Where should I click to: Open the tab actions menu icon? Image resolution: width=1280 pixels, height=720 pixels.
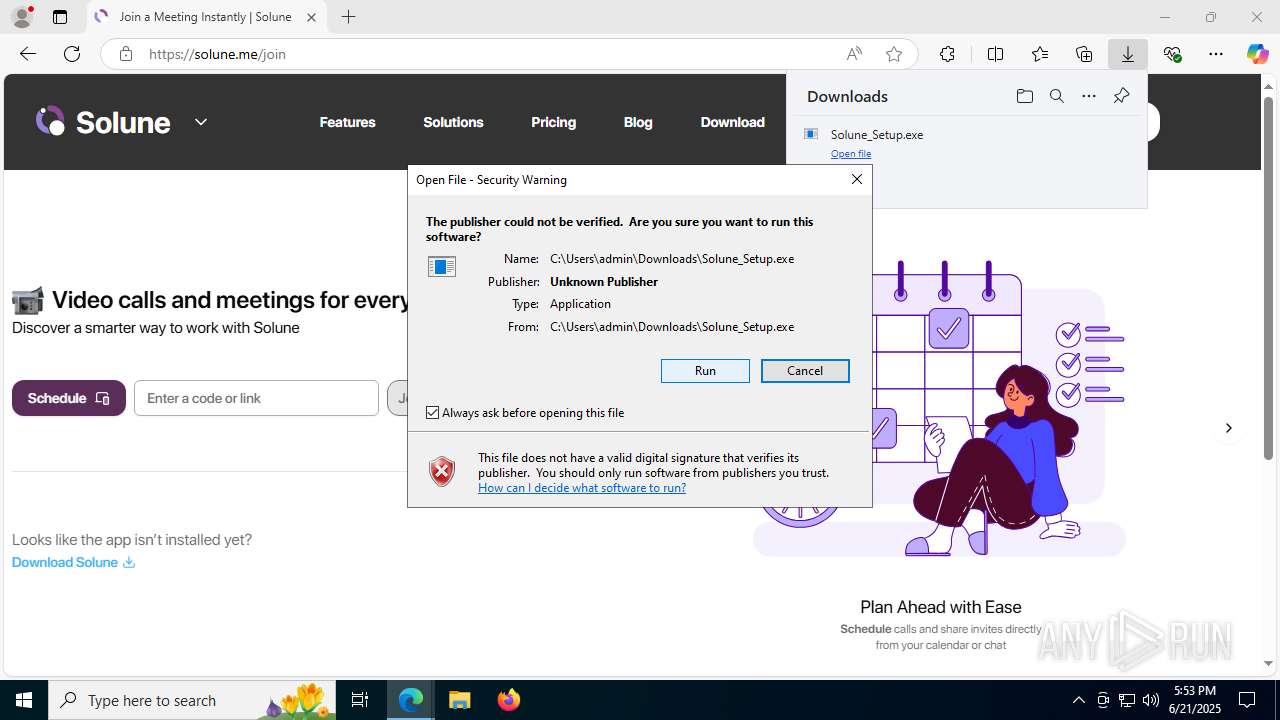(x=60, y=17)
